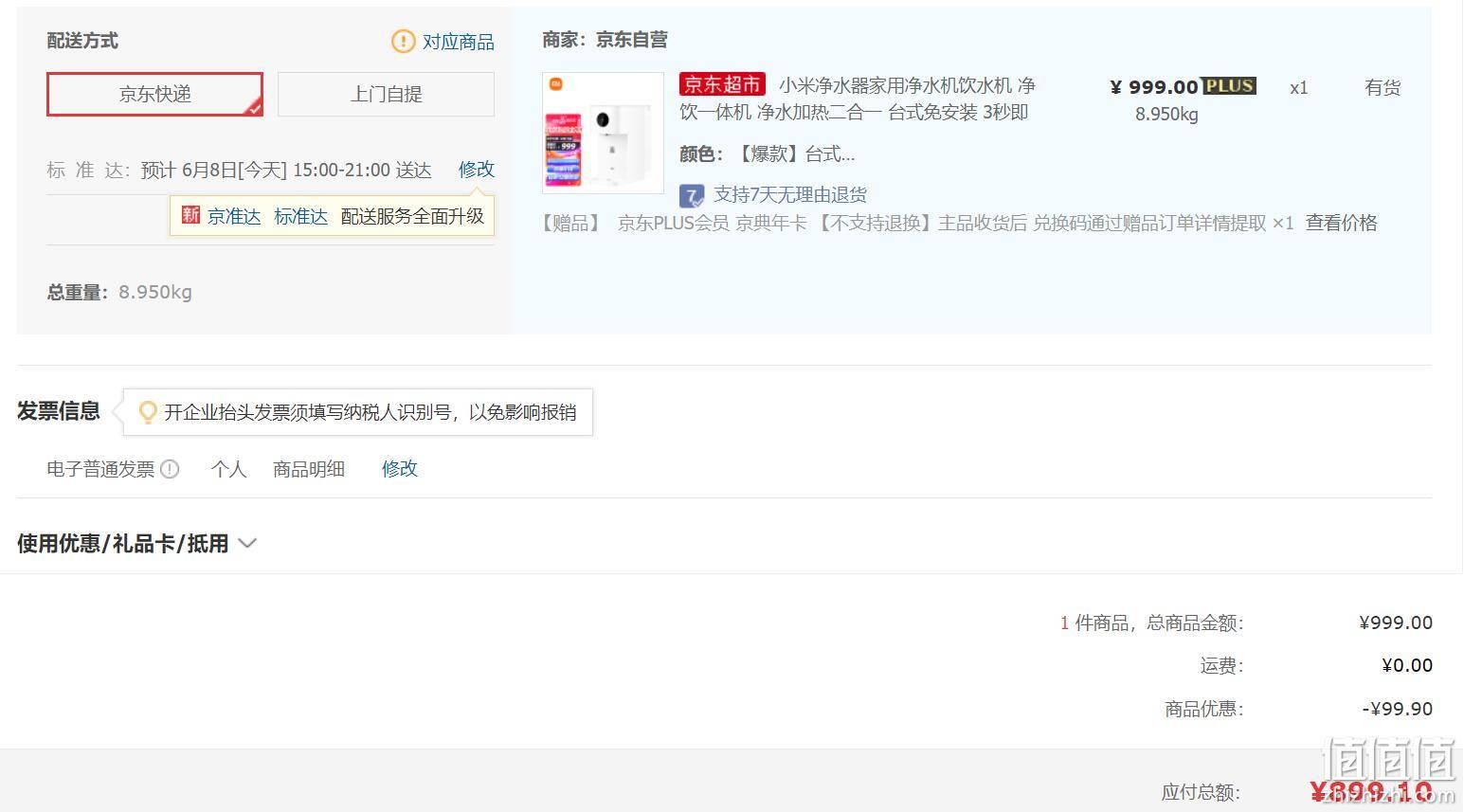Click the 配送方式 heading
The height and width of the screenshot is (812, 1464).
[82, 41]
